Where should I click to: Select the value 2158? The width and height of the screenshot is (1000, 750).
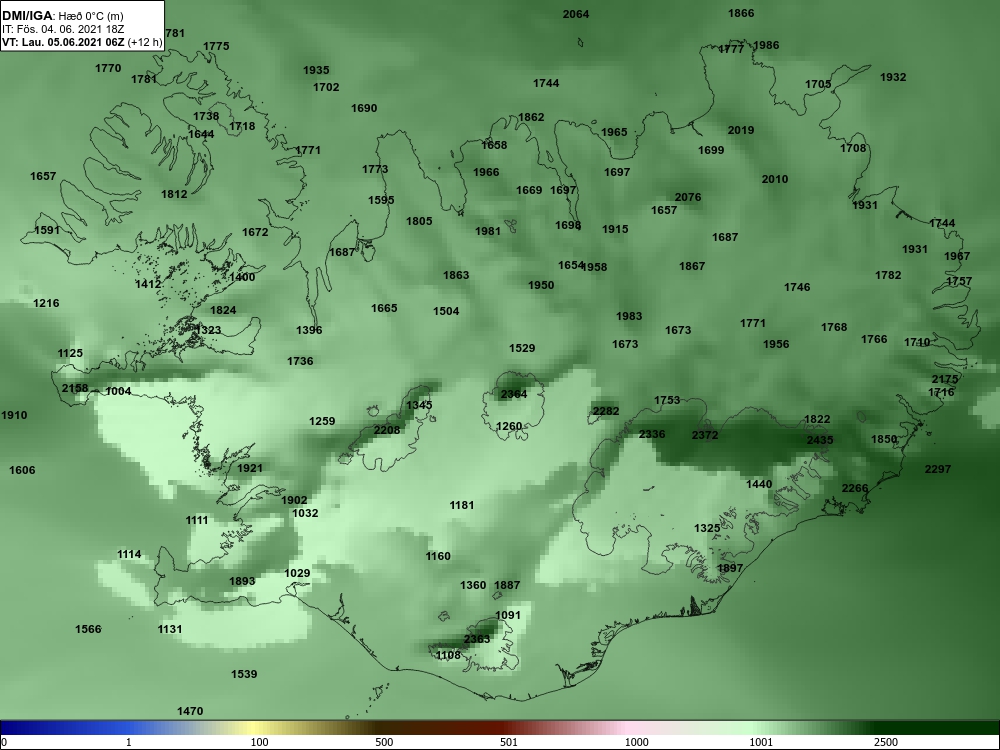pos(75,388)
